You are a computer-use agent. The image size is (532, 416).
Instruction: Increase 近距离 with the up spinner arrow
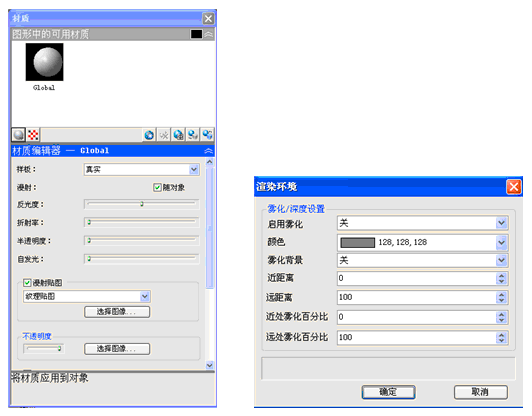pyautogui.click(x=501, y=276)
